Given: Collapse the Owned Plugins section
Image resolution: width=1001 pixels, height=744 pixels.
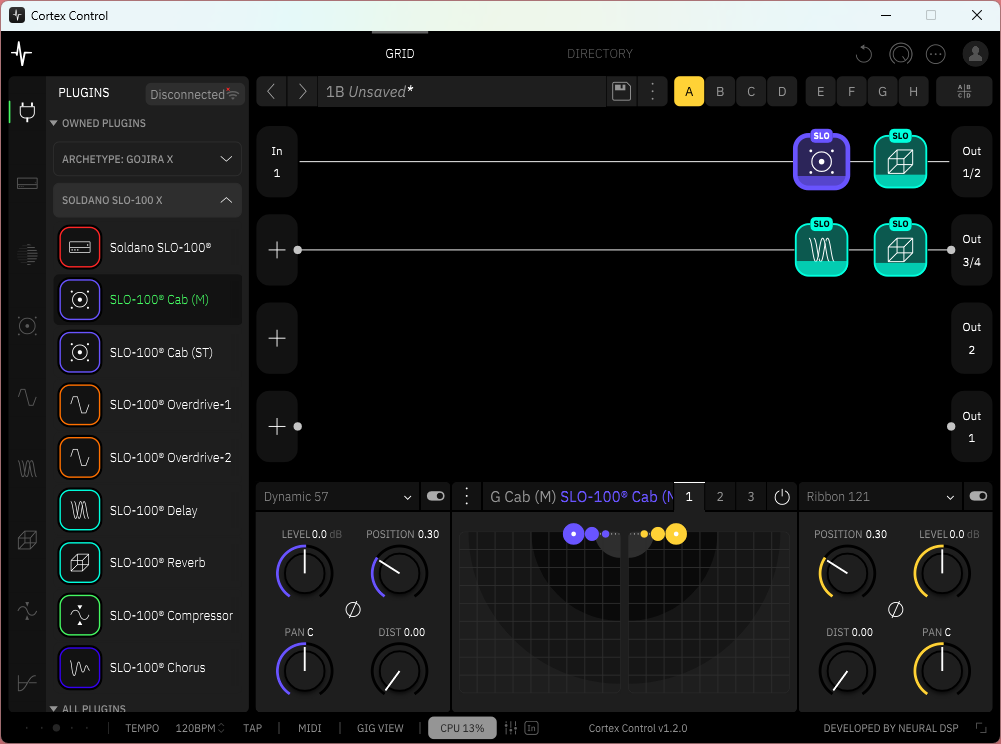Looking at the screenshot, I should (99, 123).
